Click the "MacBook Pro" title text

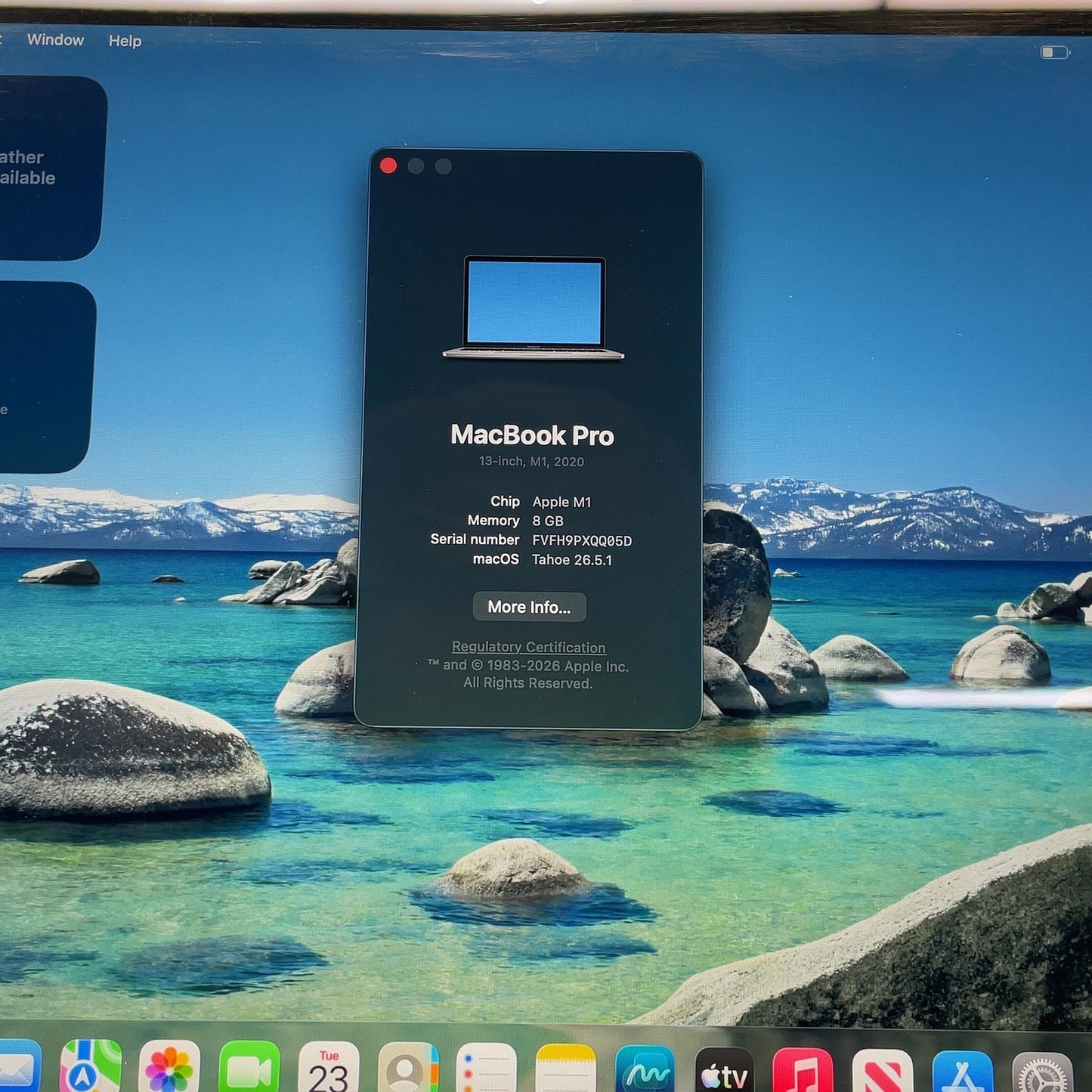(533, 435)
